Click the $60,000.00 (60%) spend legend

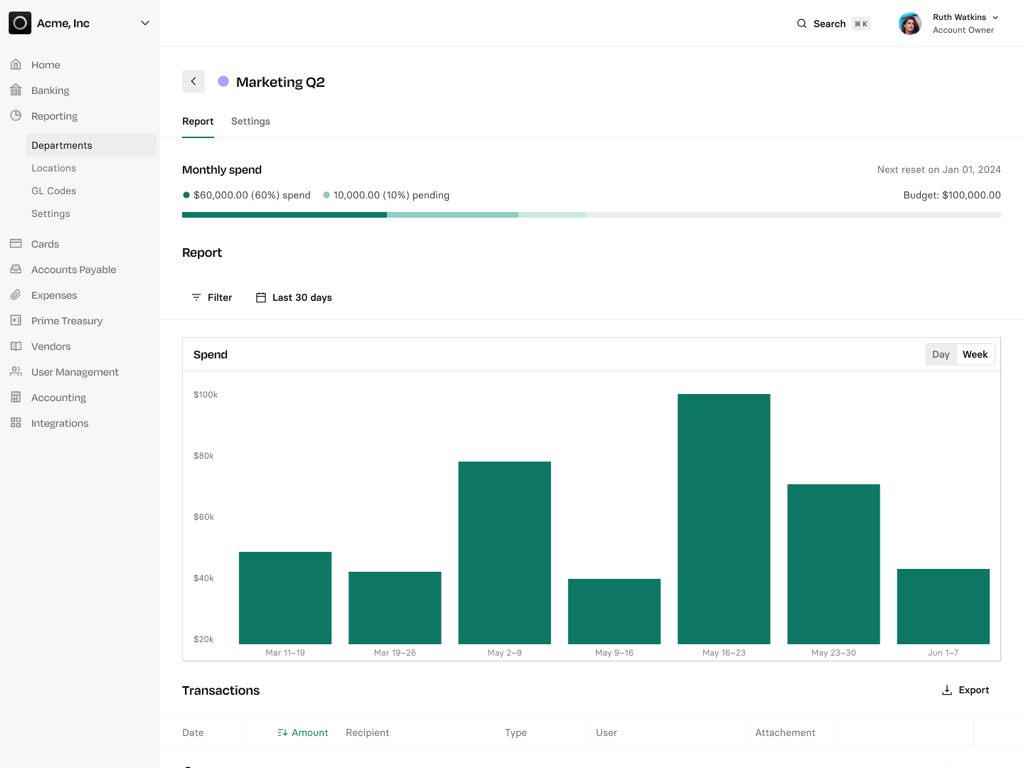pyautogui.click(x=246, y=195)
